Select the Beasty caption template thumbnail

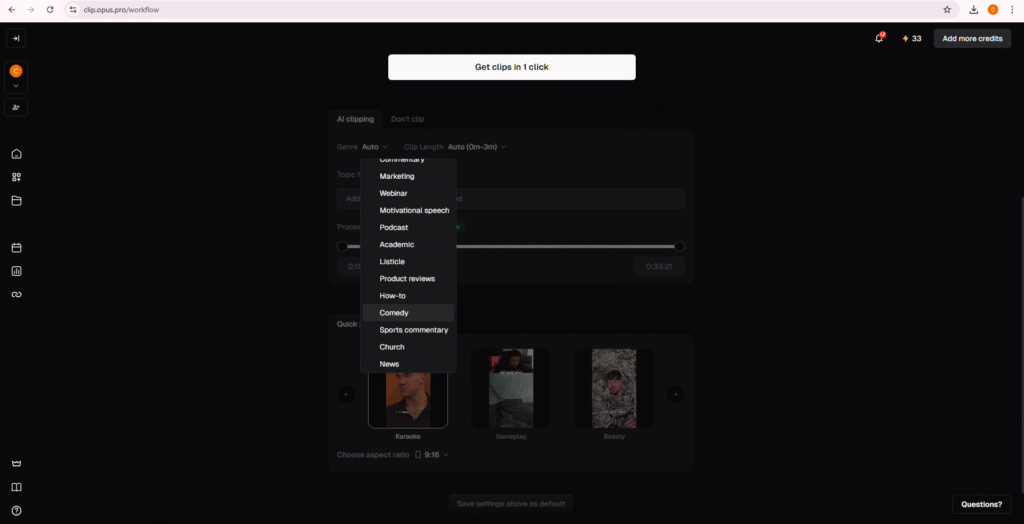tap(614, 389)
